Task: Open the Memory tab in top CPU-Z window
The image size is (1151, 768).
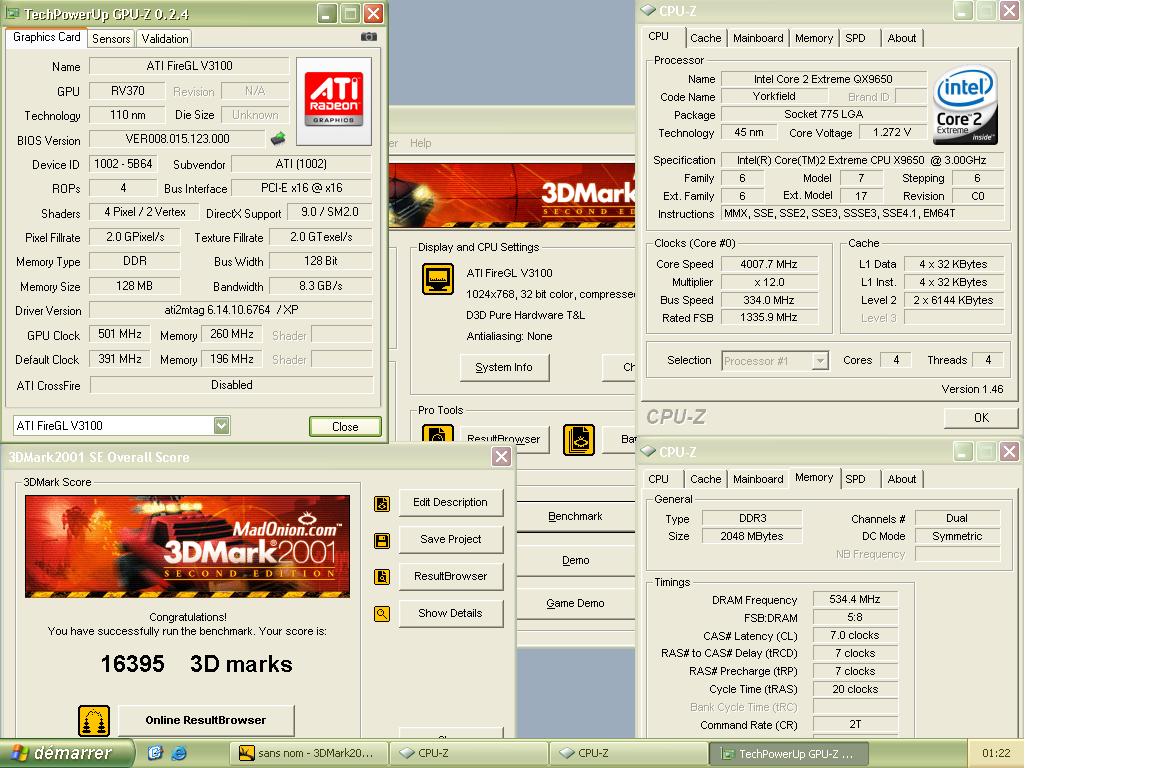Action: click(x=814, y=38)
